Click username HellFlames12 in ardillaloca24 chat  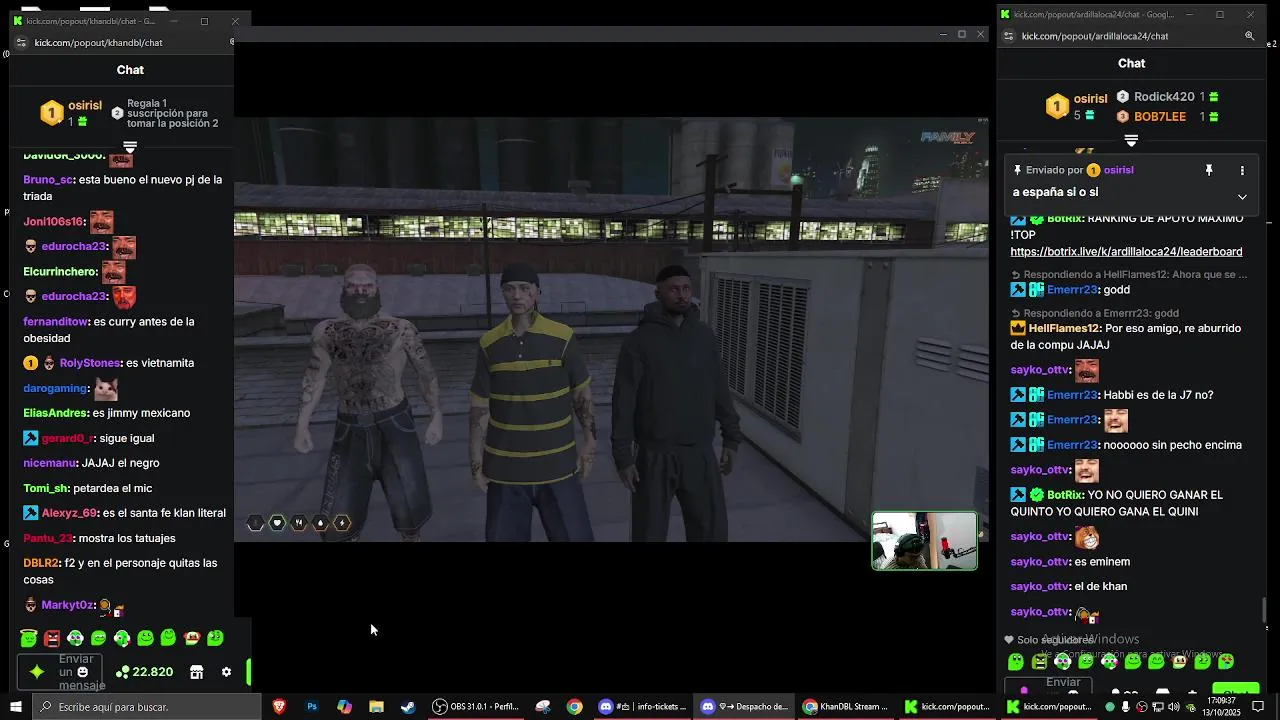(1064, 328)
